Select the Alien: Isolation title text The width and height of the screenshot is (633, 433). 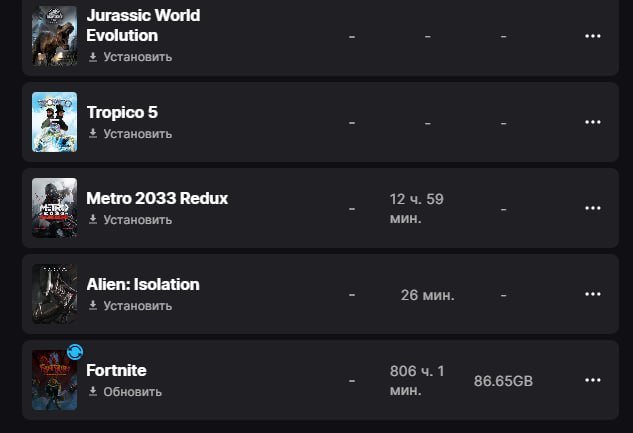[x=143, y=284]
